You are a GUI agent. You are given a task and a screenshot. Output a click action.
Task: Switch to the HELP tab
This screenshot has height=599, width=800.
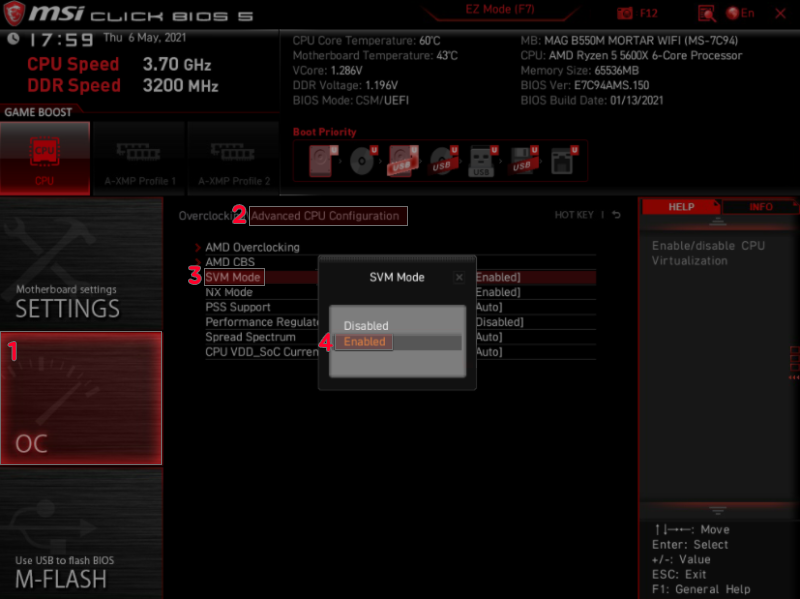[x=681, y=207]
